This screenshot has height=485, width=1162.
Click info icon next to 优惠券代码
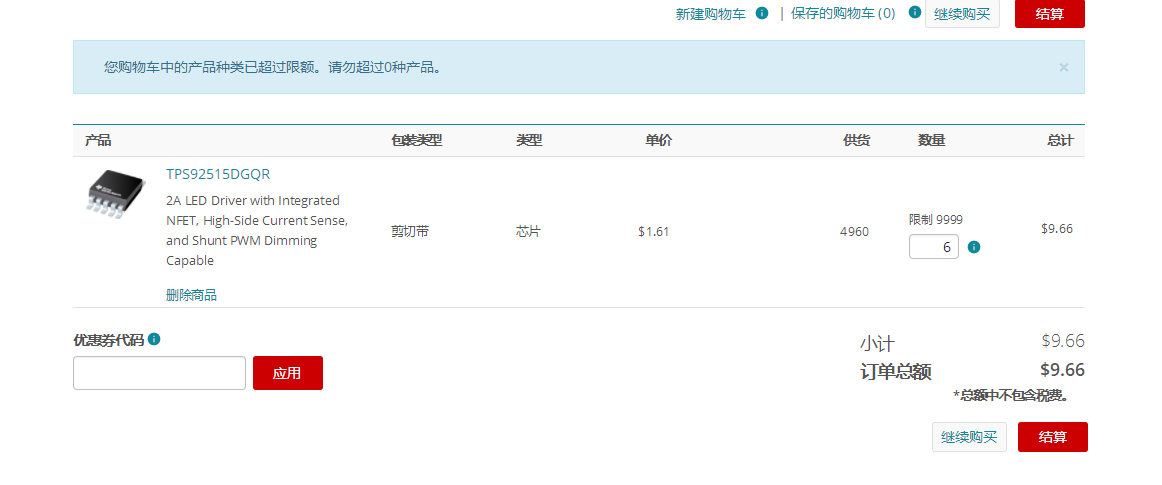click(154, 339)
